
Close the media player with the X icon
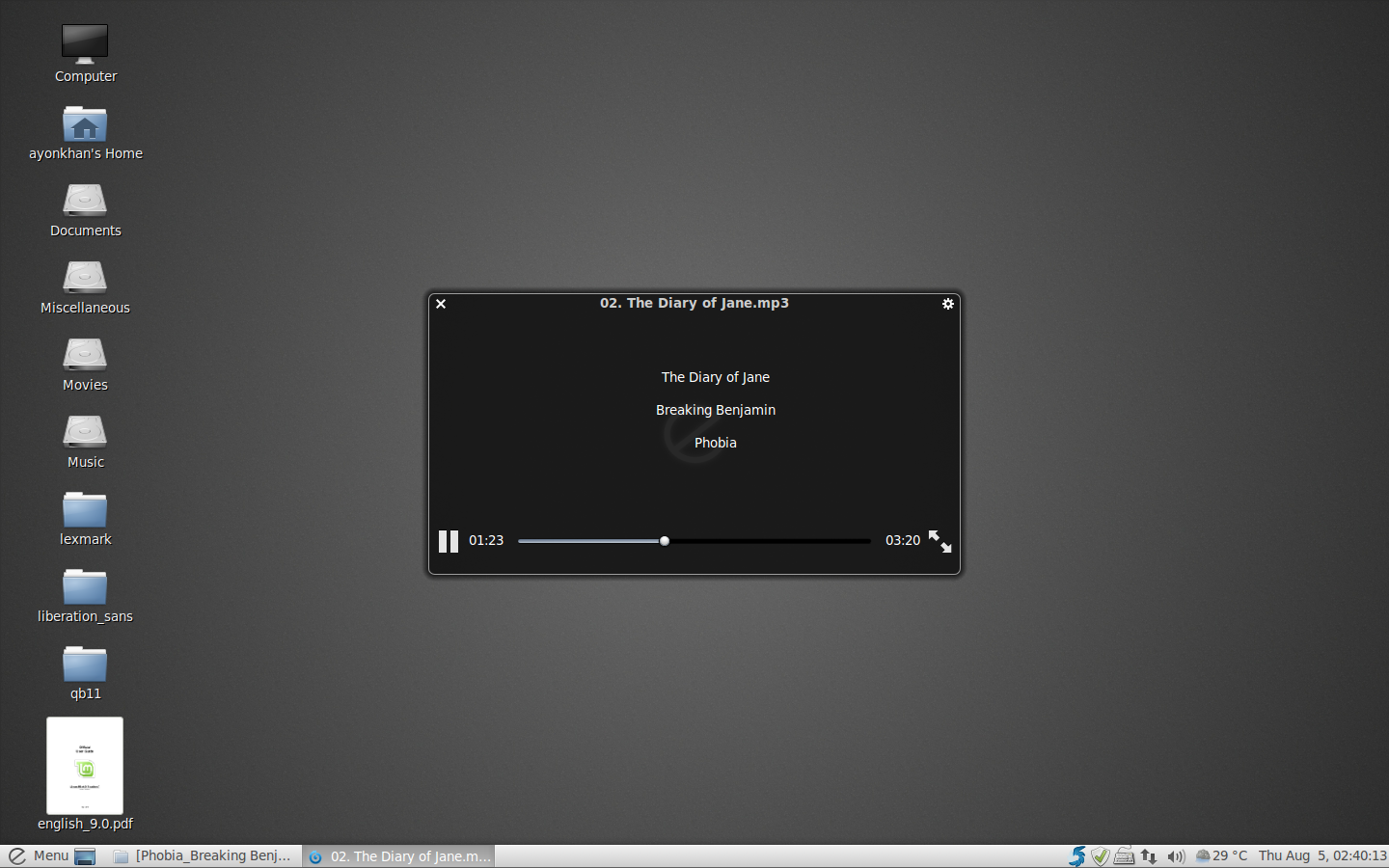click(x=441, y=304)
